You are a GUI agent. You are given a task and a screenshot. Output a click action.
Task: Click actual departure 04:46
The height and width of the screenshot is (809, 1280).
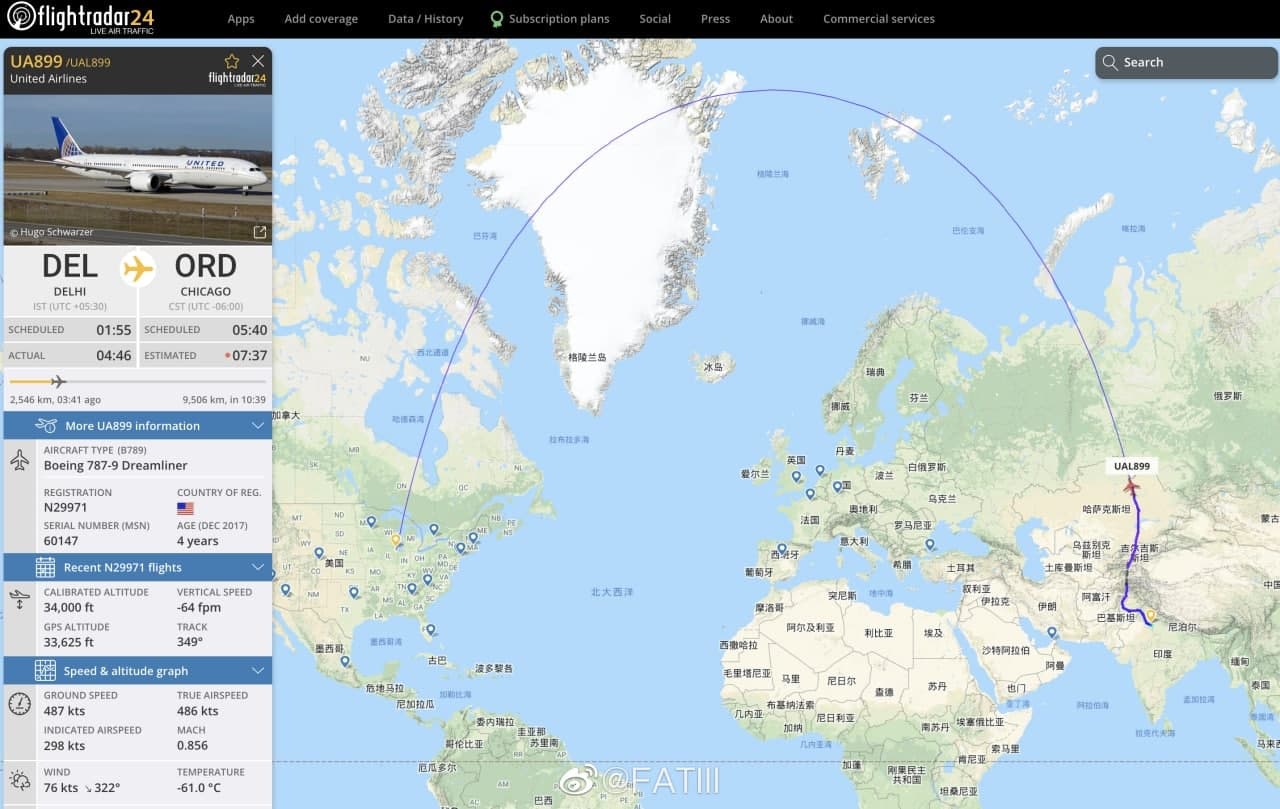click(x=114, y=355)
